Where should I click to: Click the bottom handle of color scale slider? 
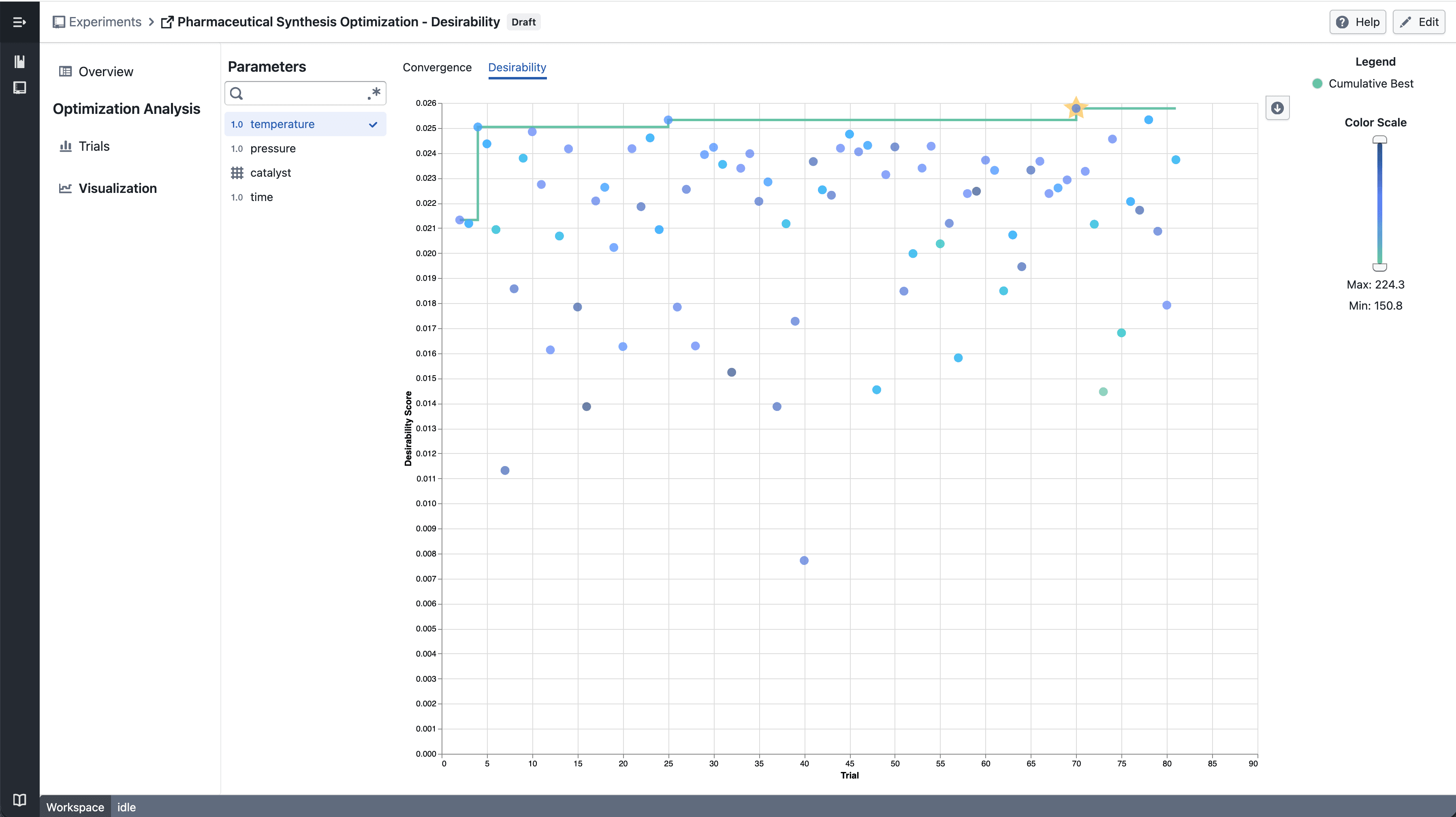(1380, 267)
